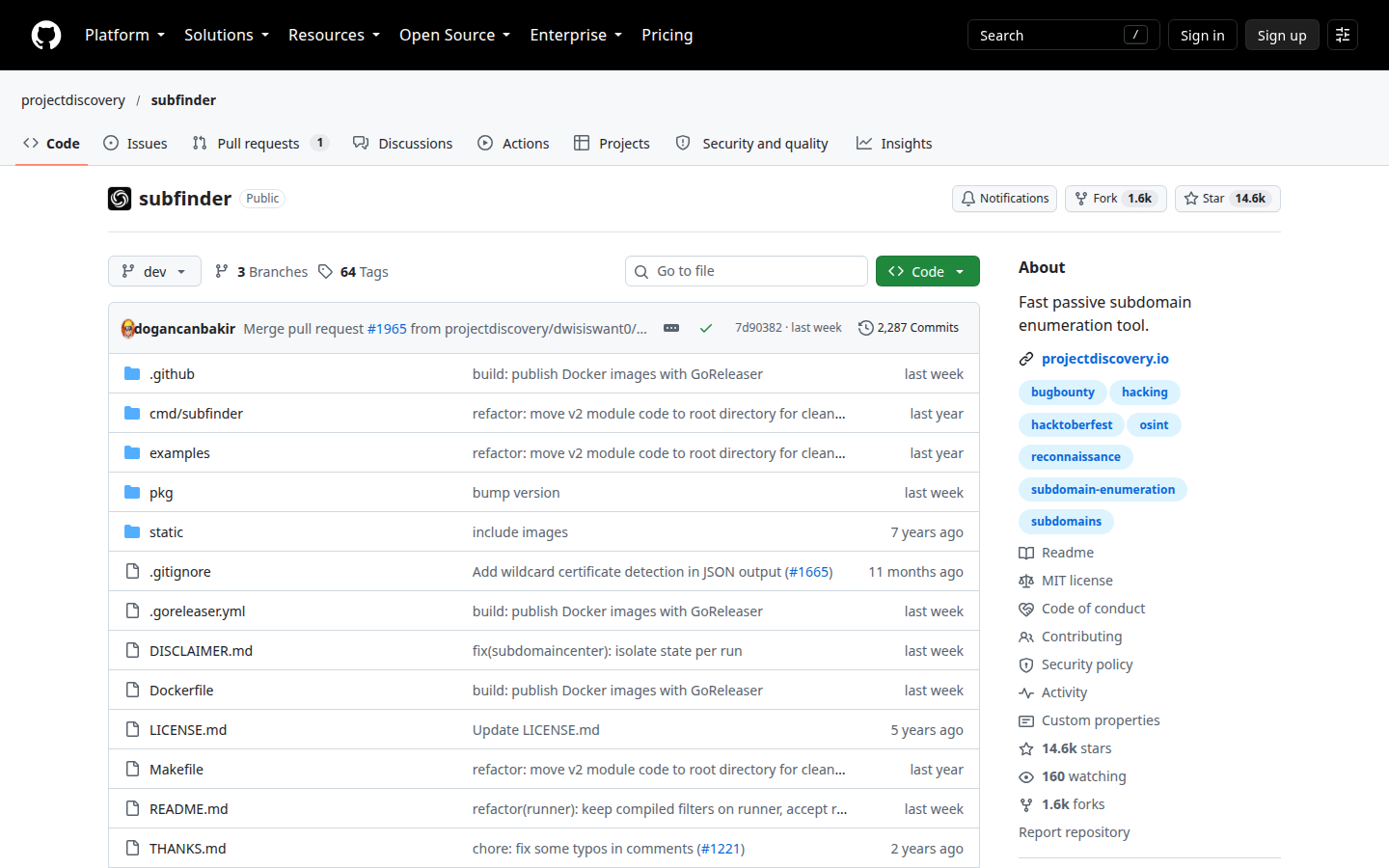
Task: Click the commit status green checkmark
Action: [x=706, y=328]
